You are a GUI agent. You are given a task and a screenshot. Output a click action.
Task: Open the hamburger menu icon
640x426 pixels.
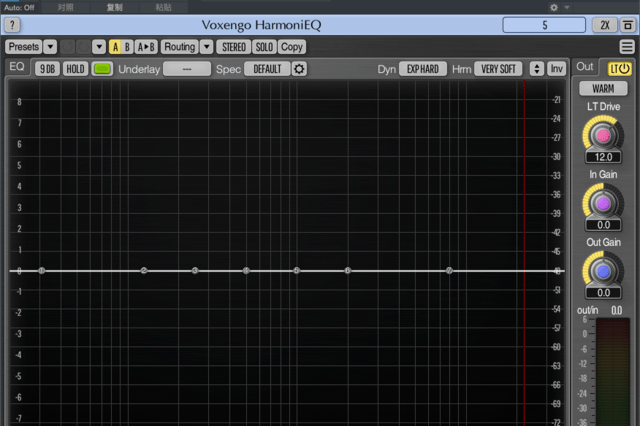(627, 47)
